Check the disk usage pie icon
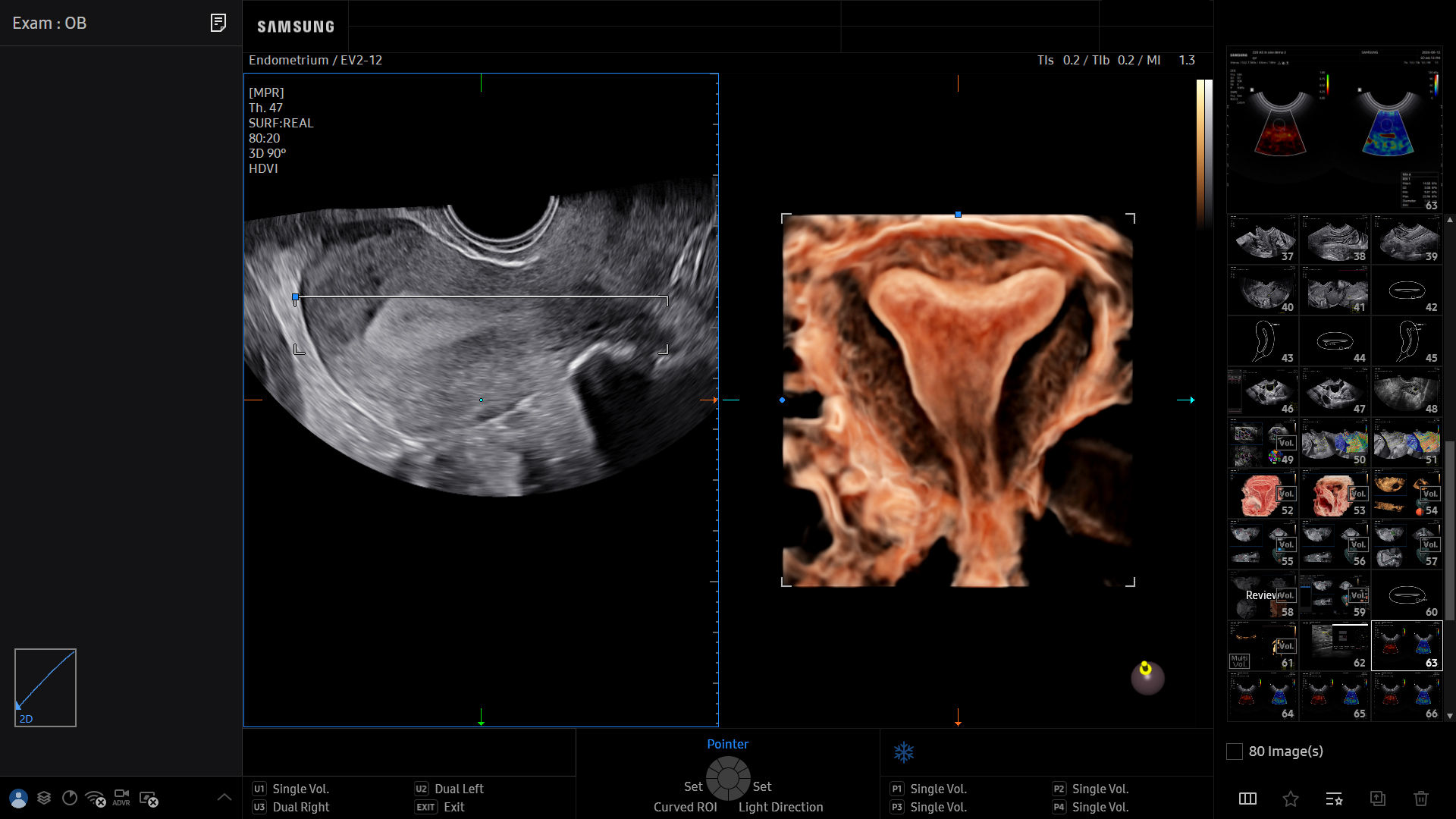The width and height of the screenshot is (1456, 819). pos(70,798)
